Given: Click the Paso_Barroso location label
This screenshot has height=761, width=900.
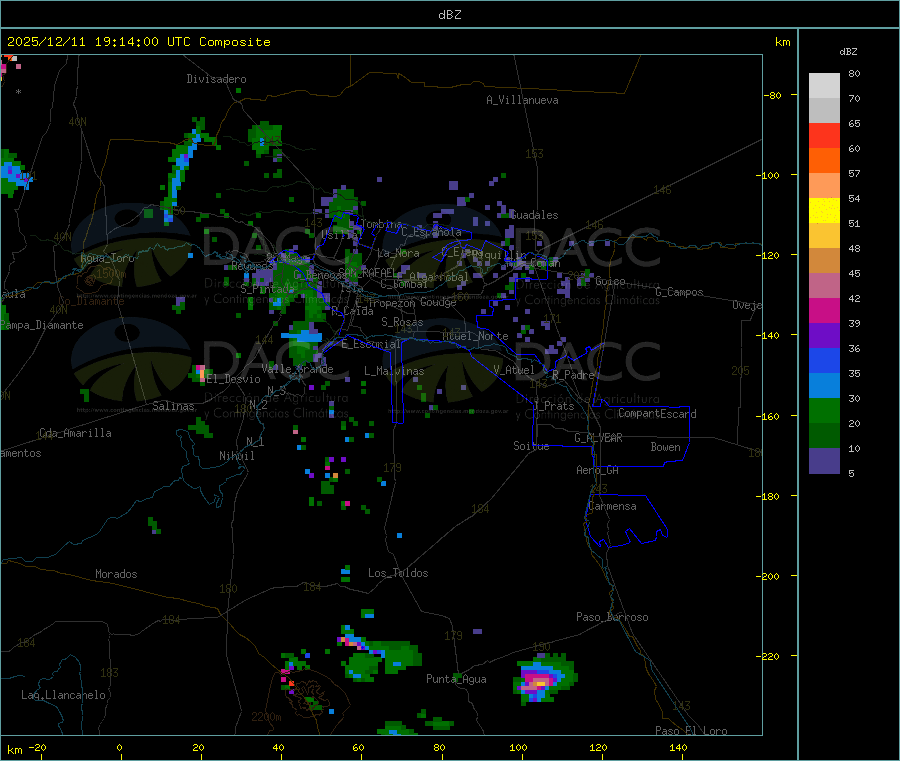Looking at the screenshot, I should click(612, 617).
